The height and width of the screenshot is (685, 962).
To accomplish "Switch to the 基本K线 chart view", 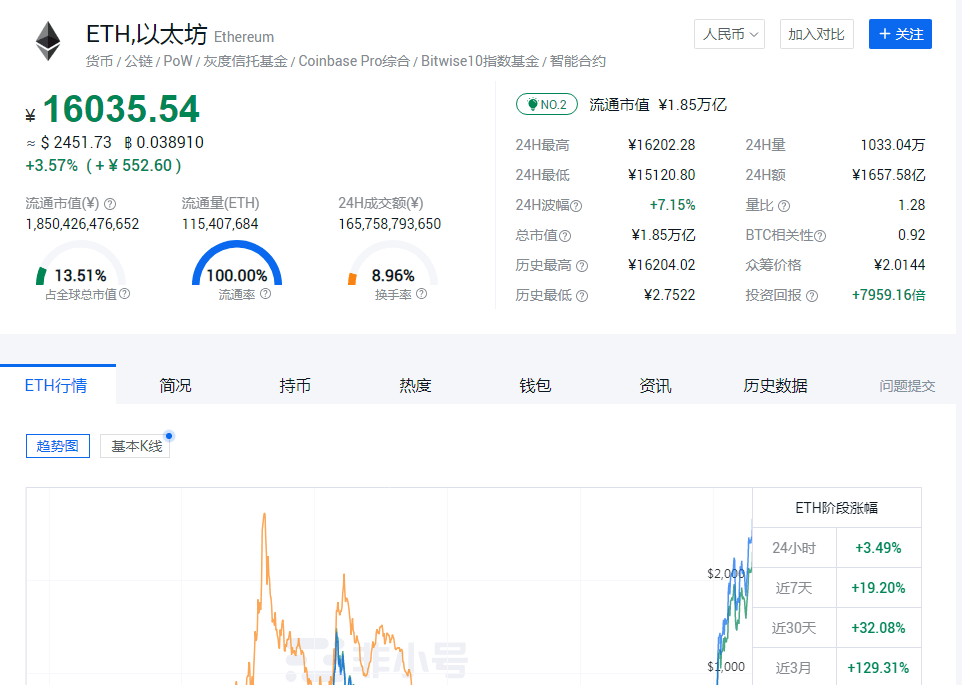I will pos(134,445).
